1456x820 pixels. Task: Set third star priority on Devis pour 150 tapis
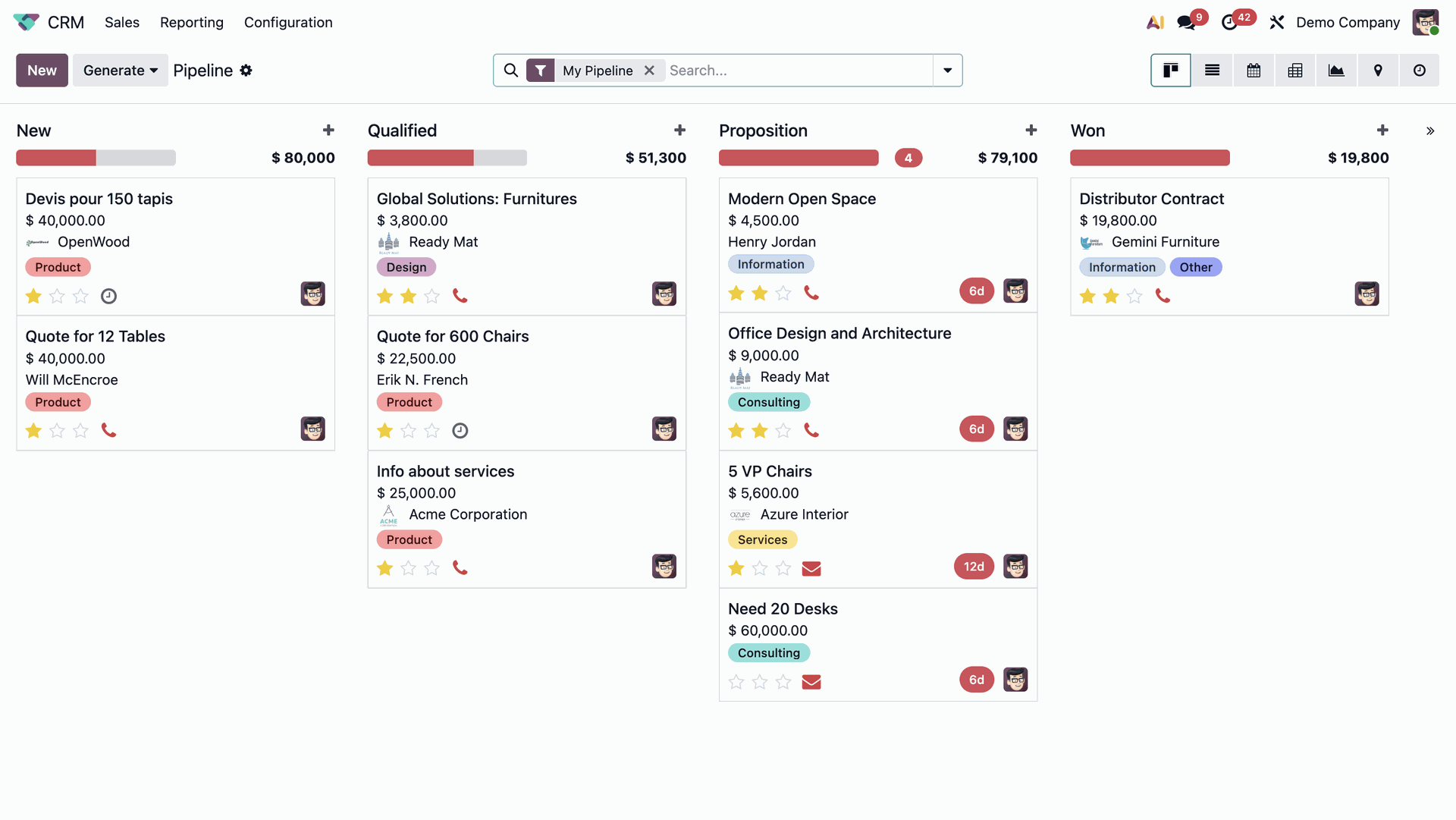80,296
